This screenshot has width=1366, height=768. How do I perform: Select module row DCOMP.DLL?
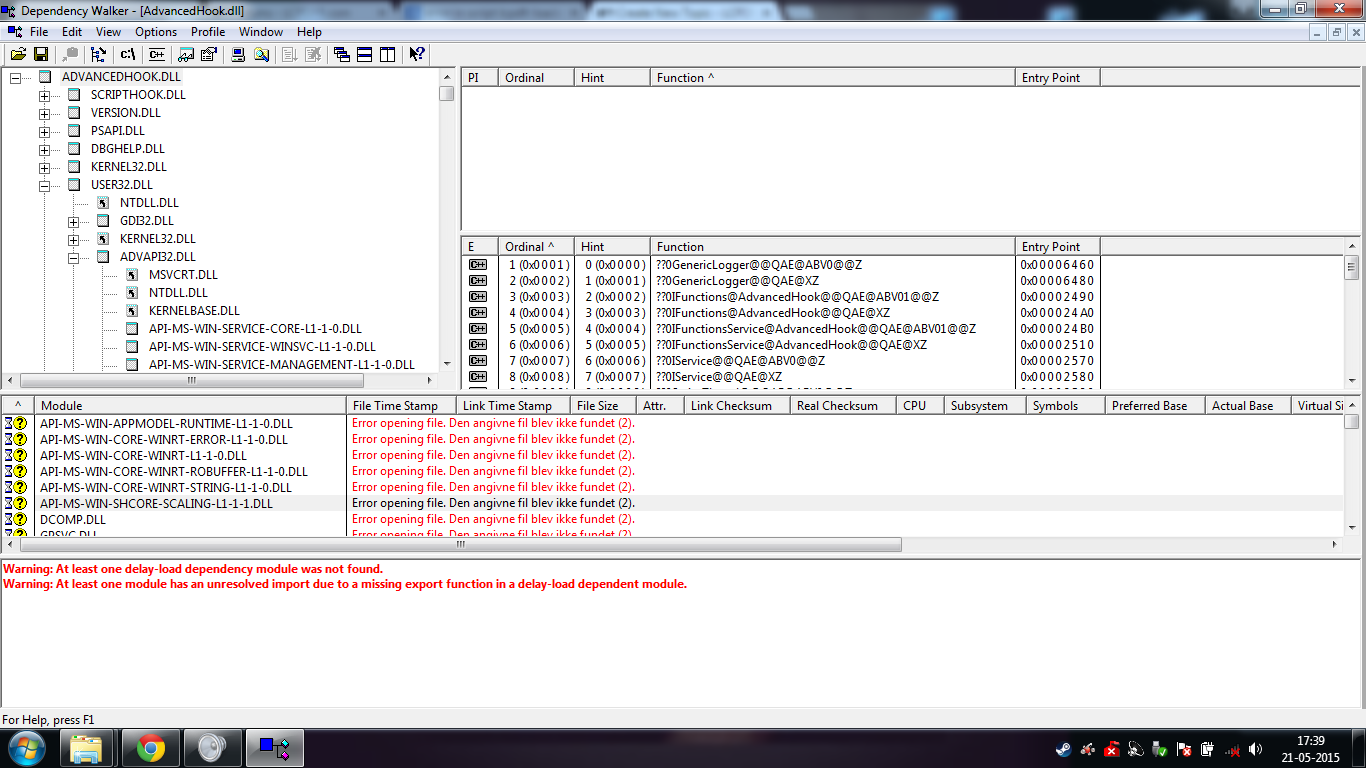pos(672,519)
